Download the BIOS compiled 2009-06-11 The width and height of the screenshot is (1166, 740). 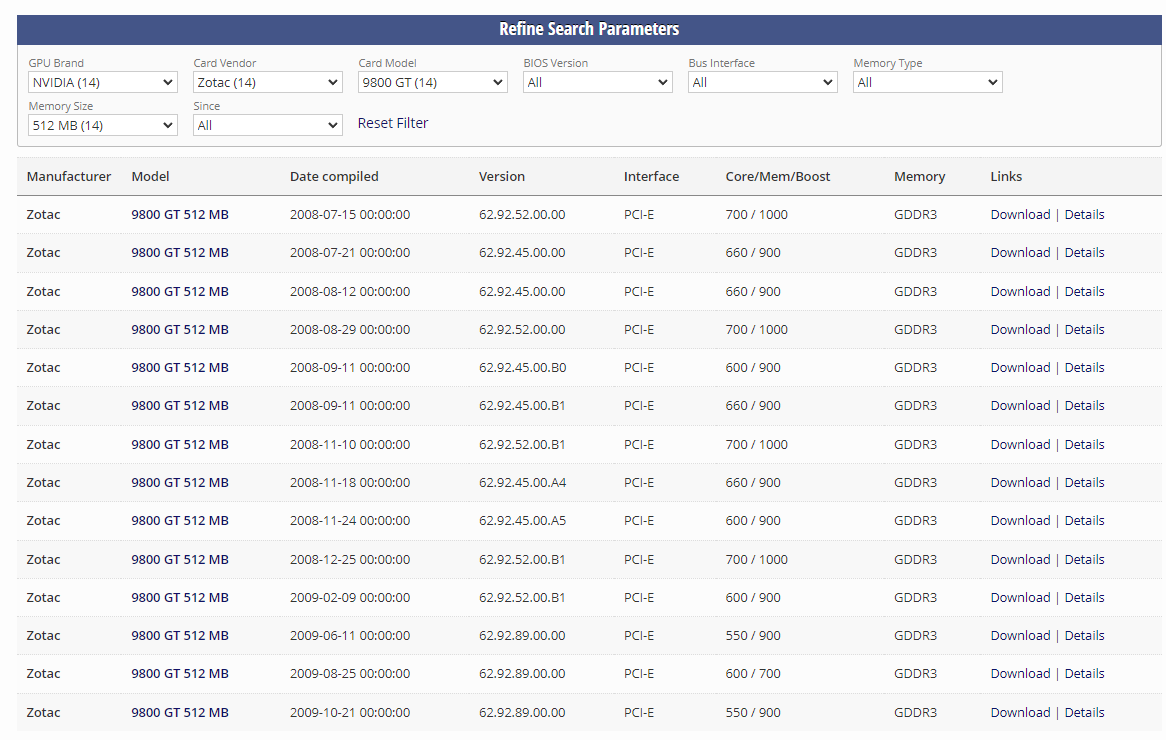click(x=1020, y=636)
